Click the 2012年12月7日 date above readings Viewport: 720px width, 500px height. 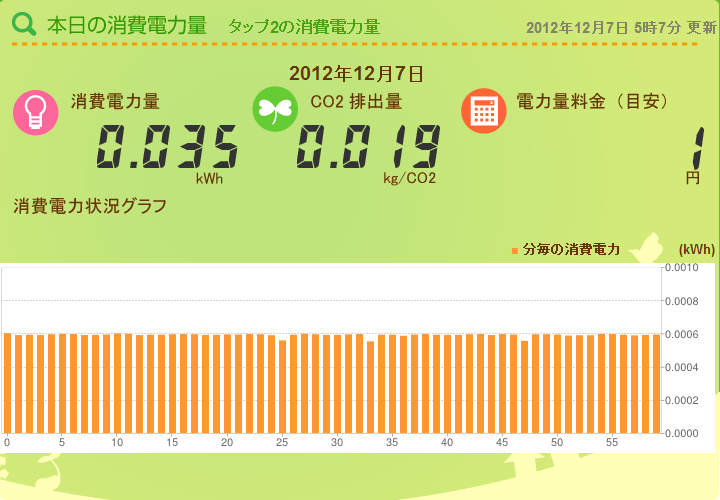point(356,74)
